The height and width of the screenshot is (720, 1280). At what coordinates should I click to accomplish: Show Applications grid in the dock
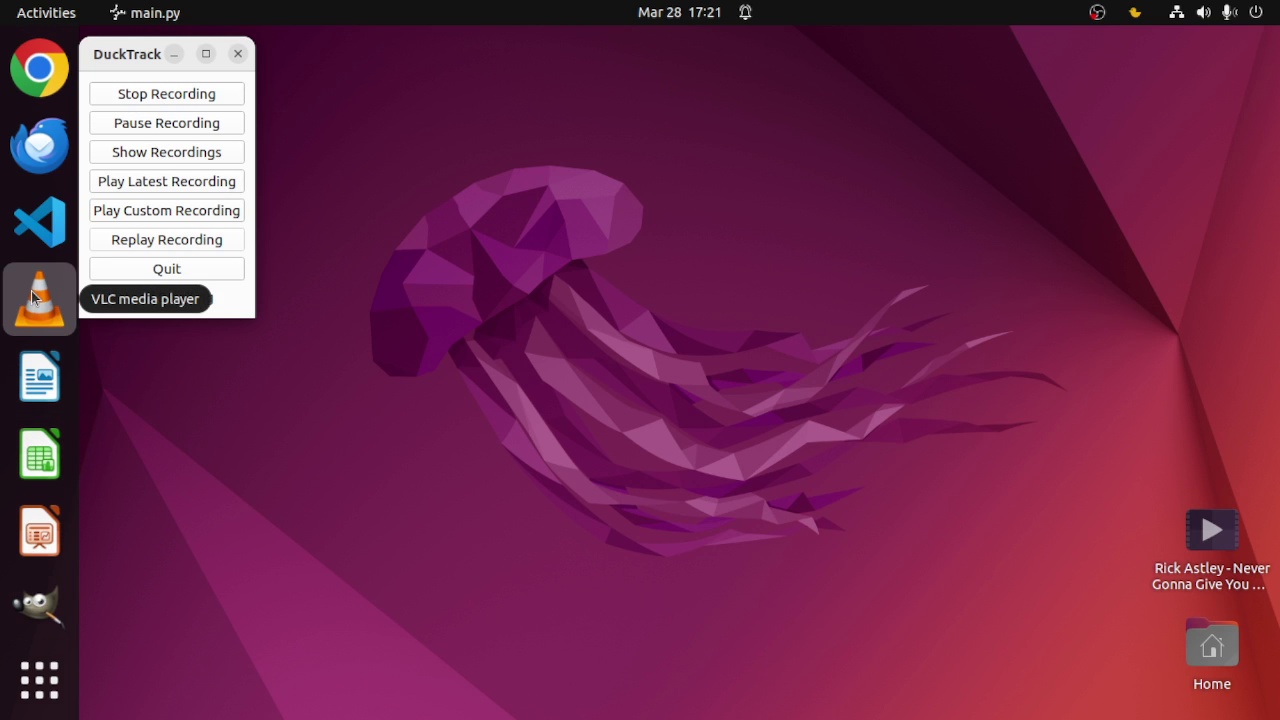click(x=40, y=681)
